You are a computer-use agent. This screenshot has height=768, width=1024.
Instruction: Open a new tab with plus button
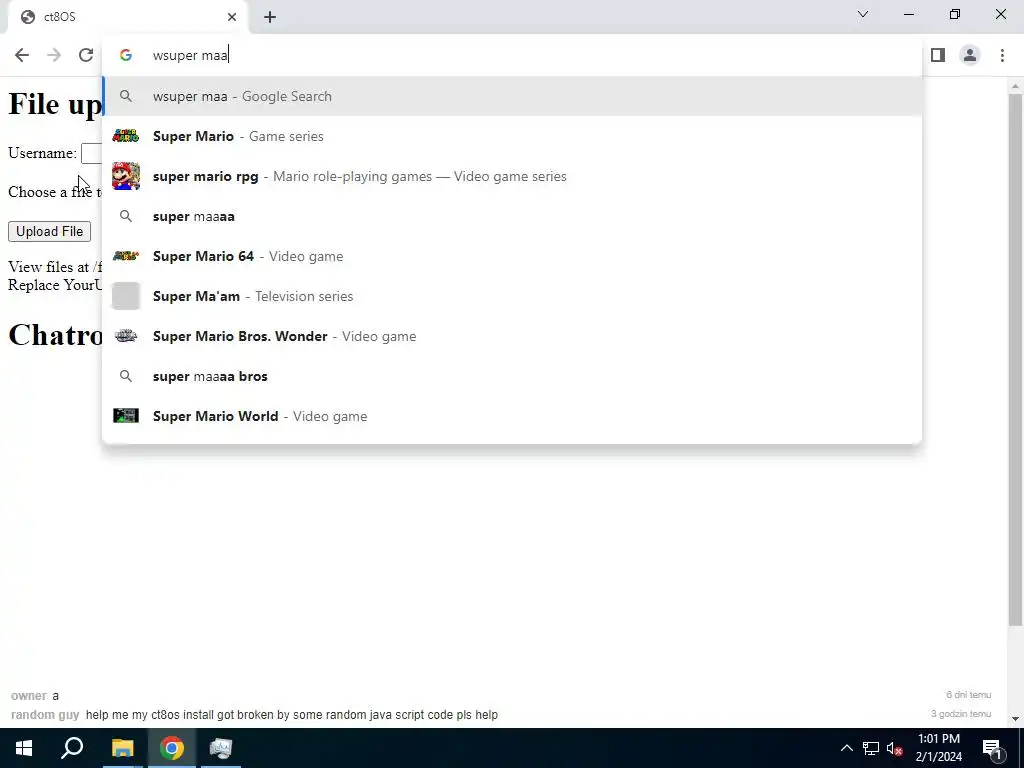point(270,17)
